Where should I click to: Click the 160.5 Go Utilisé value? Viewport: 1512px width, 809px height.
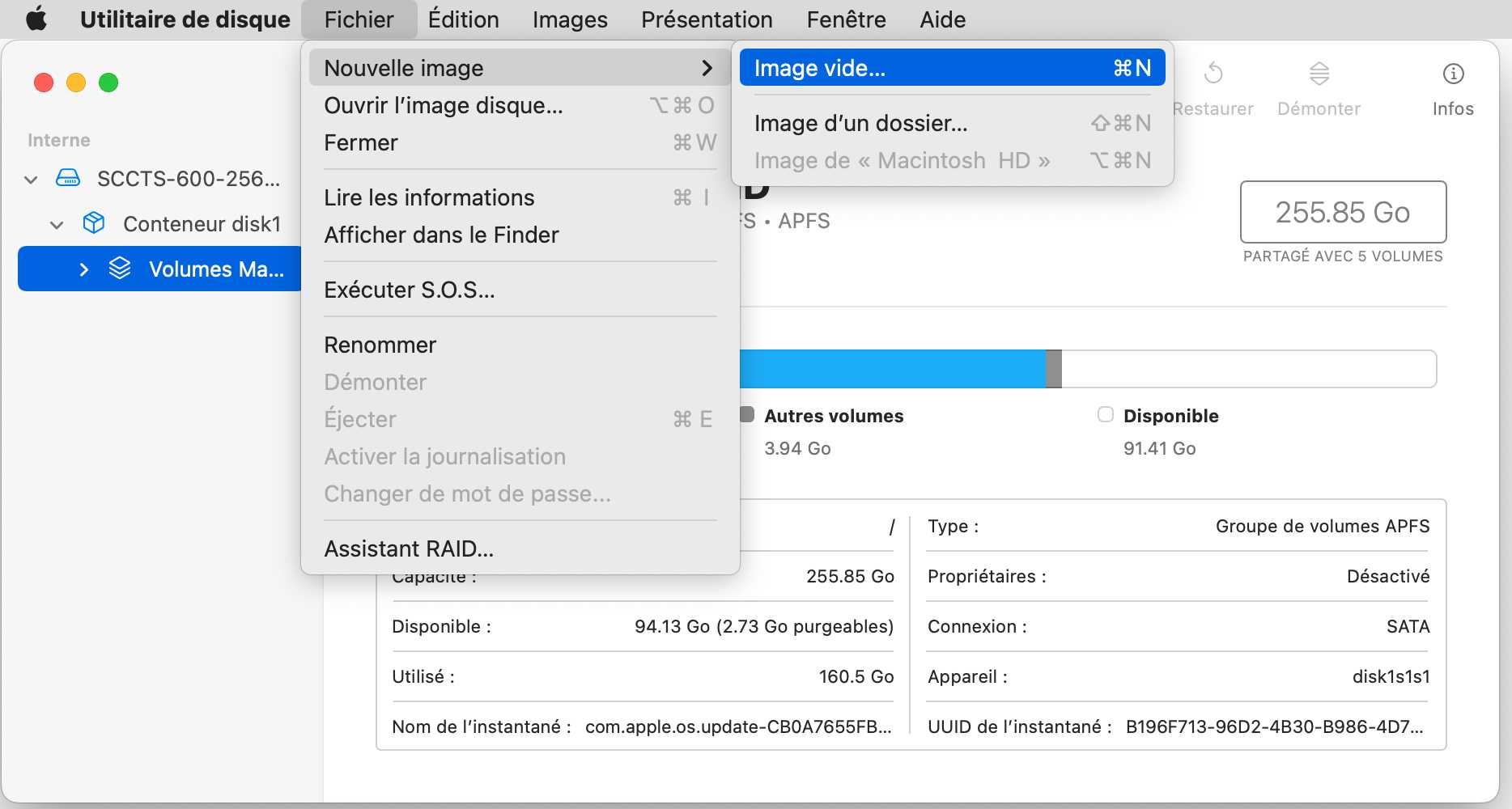point(856,676)
